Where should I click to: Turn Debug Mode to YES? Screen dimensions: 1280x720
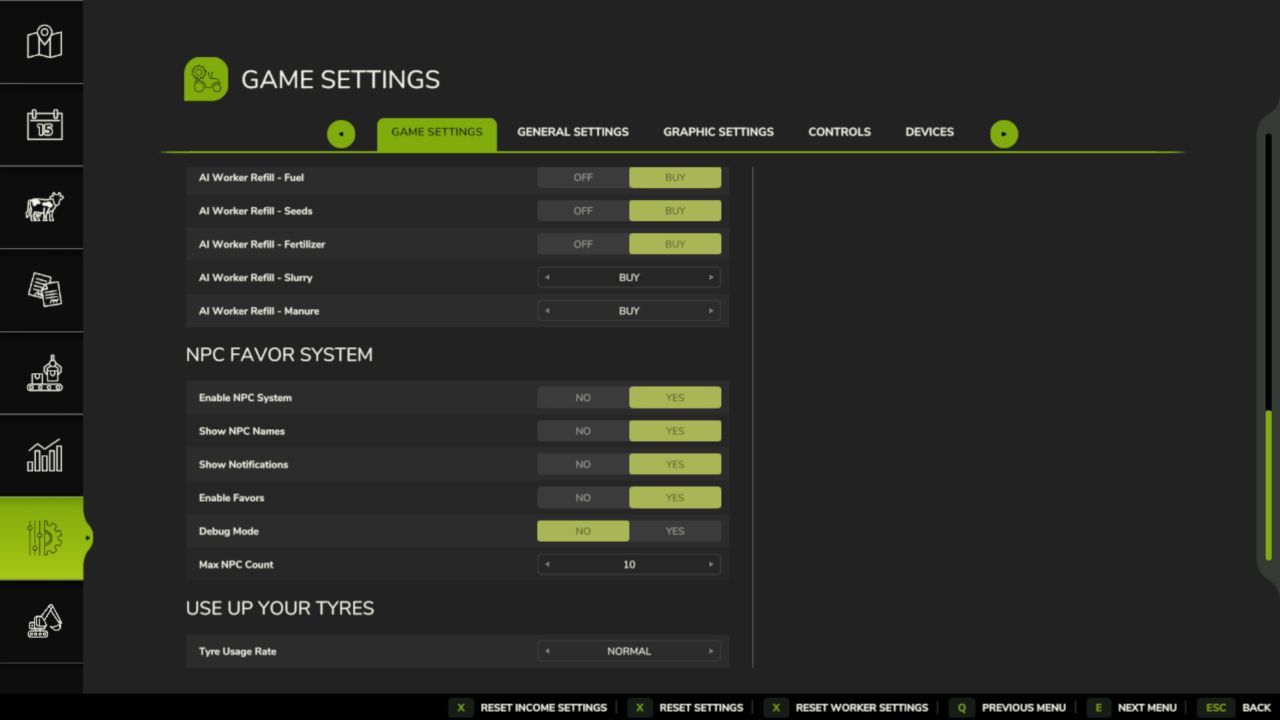(675, 531)
